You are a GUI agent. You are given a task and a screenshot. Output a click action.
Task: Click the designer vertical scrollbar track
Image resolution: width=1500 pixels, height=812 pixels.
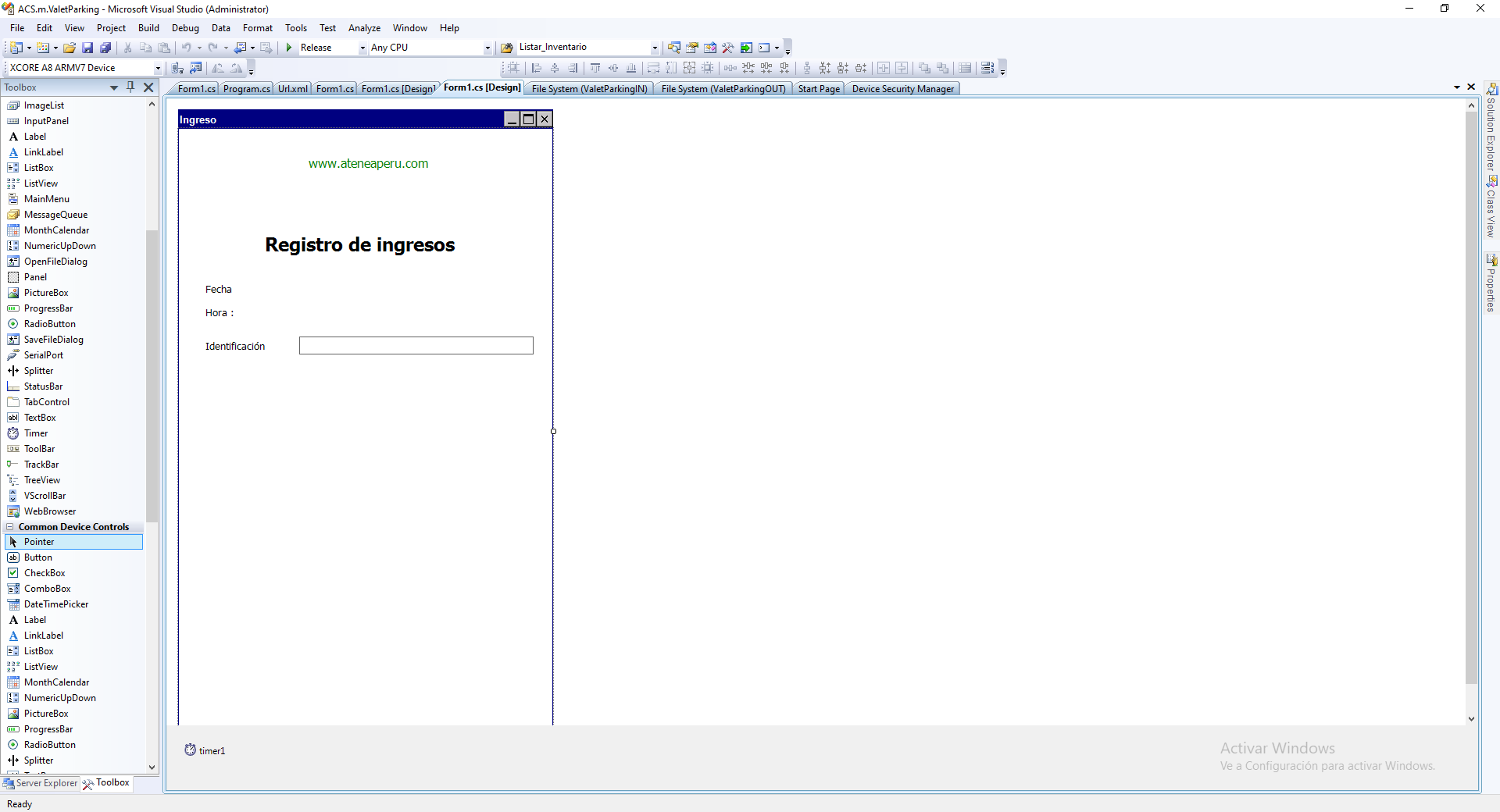[1471, 468]
